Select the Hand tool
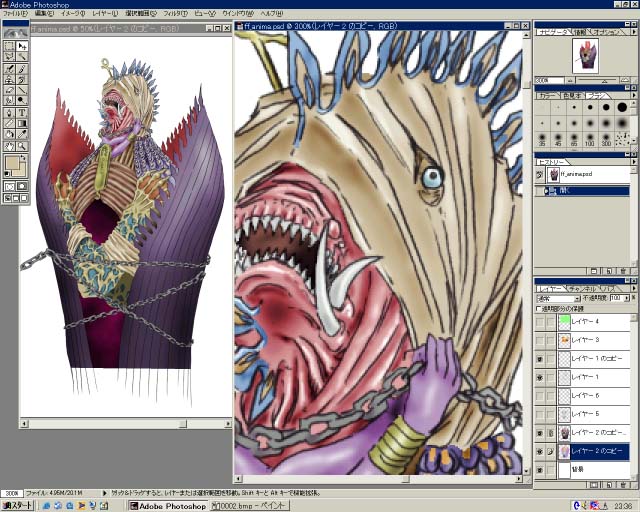This screenshot has width=640, height=512. pos(9,145)
